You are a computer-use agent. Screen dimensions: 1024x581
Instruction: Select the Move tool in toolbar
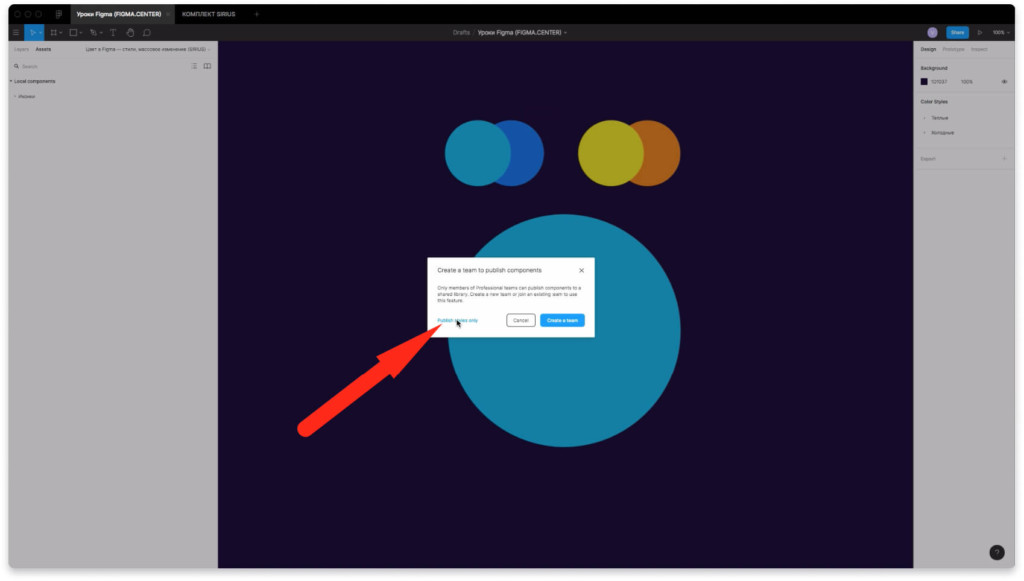pyautogui.click(x=32, y=32)
